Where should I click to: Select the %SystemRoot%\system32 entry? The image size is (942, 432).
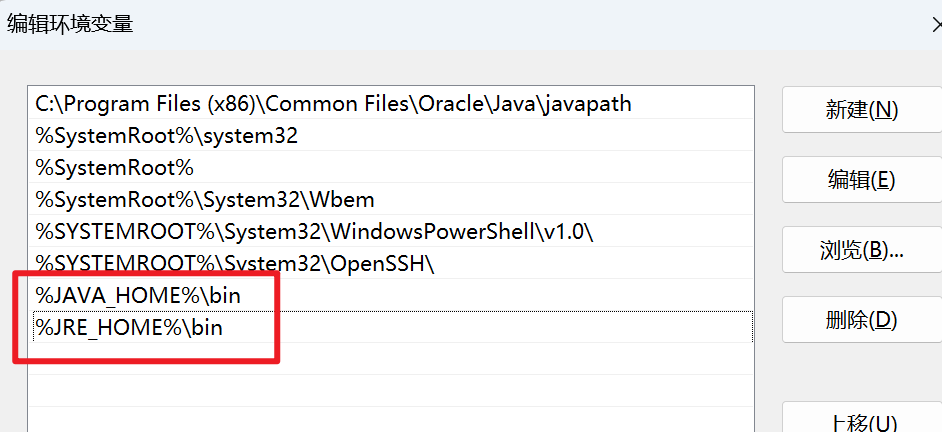(x=390, y=135)
